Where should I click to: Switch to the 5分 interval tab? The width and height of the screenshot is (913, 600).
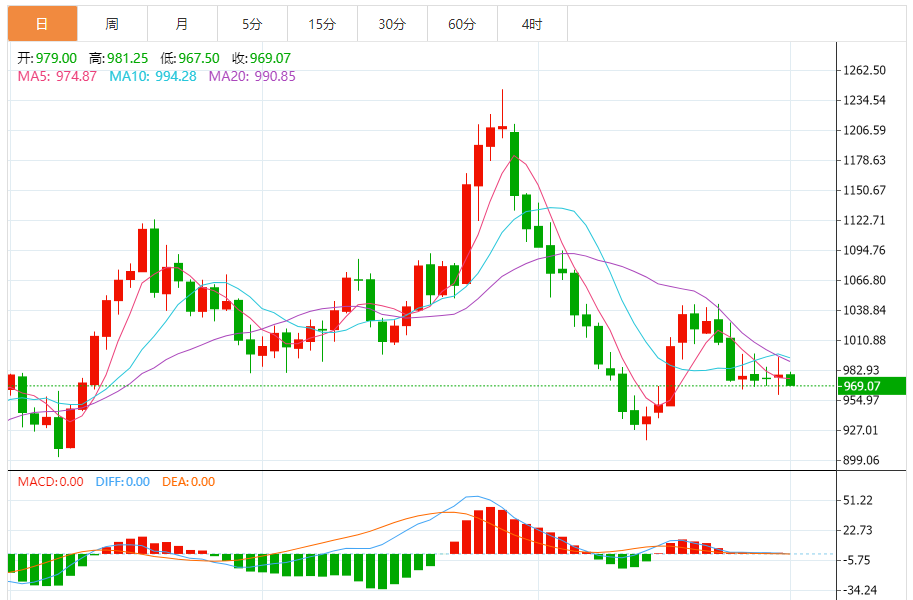[x=252, y=24]
